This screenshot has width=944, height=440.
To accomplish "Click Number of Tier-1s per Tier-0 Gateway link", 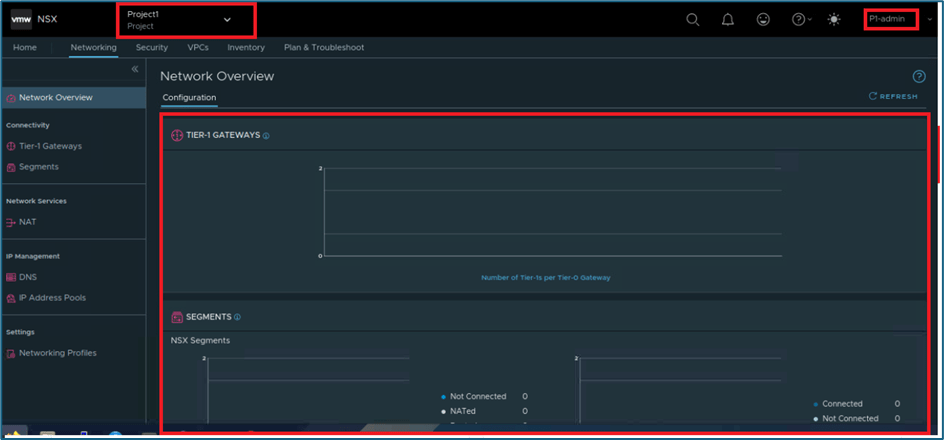I will coord(545,277).
